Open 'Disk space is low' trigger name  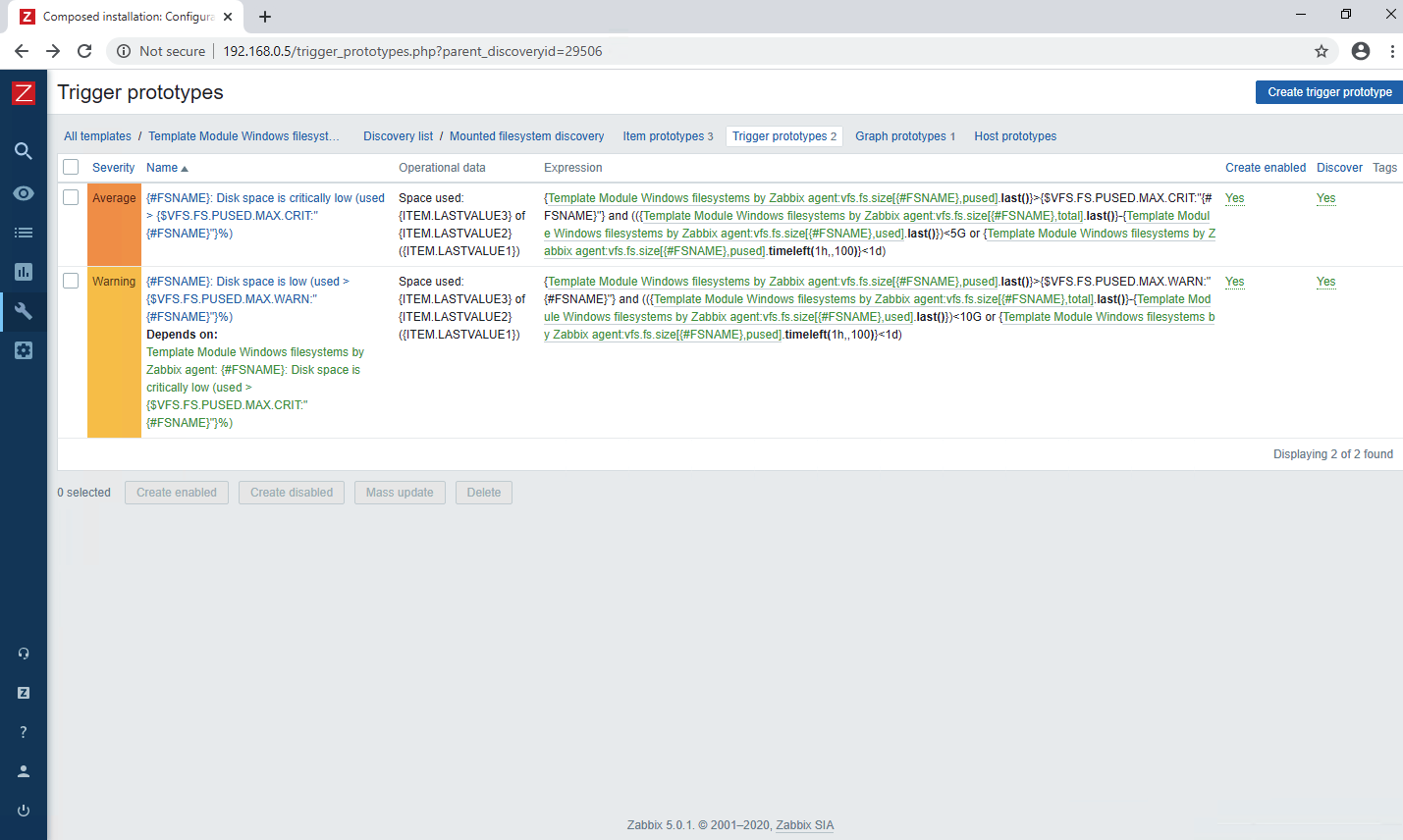click(x=247, y=299)
